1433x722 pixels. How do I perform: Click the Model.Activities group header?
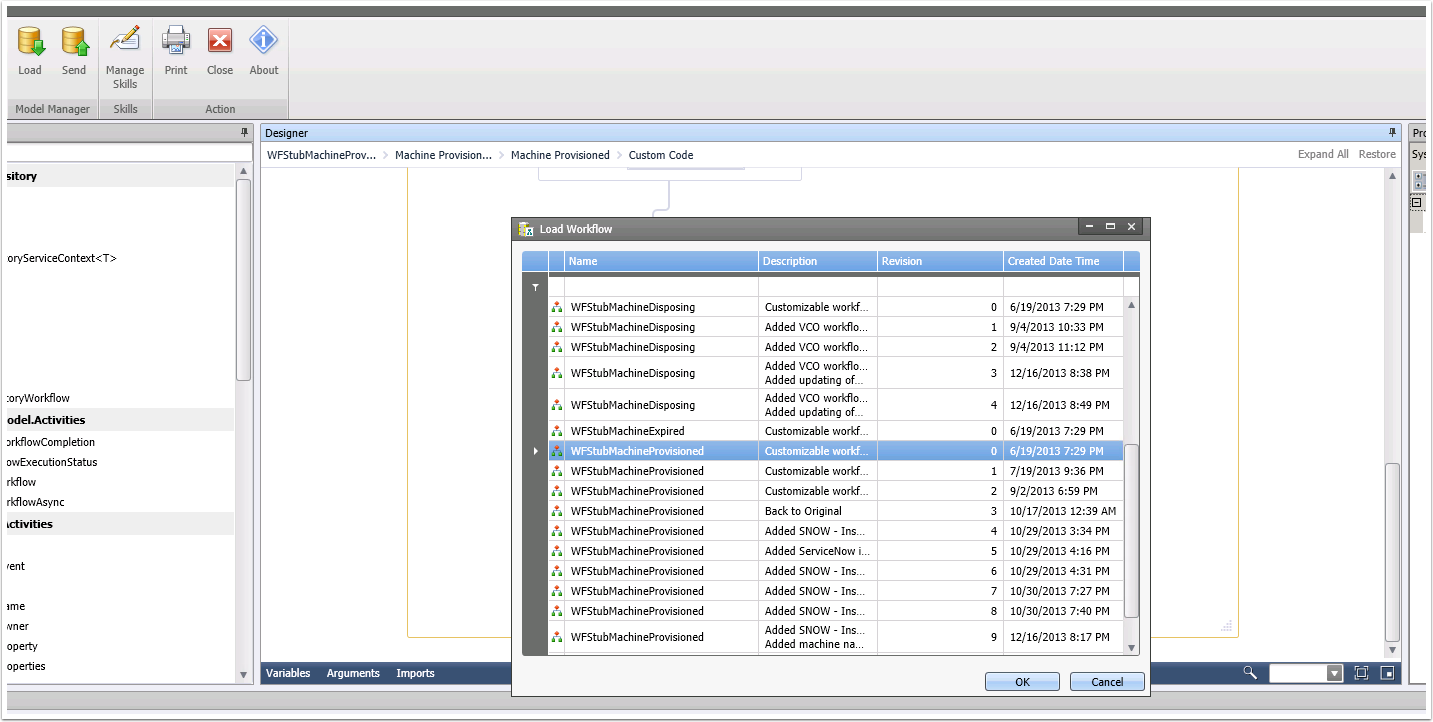(119, 420)
